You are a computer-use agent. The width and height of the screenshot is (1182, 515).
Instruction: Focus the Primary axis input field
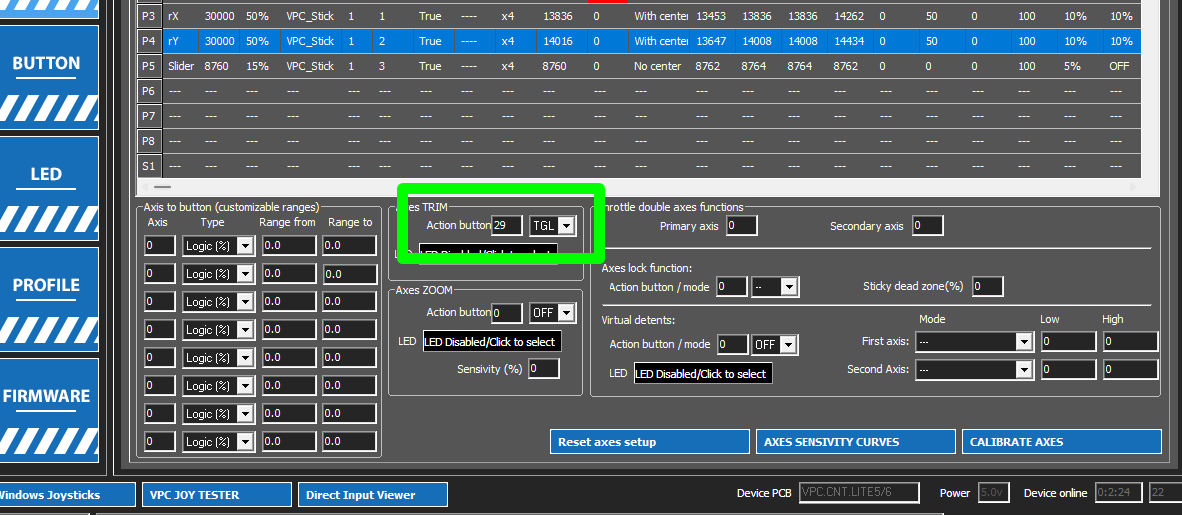pos(742,225)
